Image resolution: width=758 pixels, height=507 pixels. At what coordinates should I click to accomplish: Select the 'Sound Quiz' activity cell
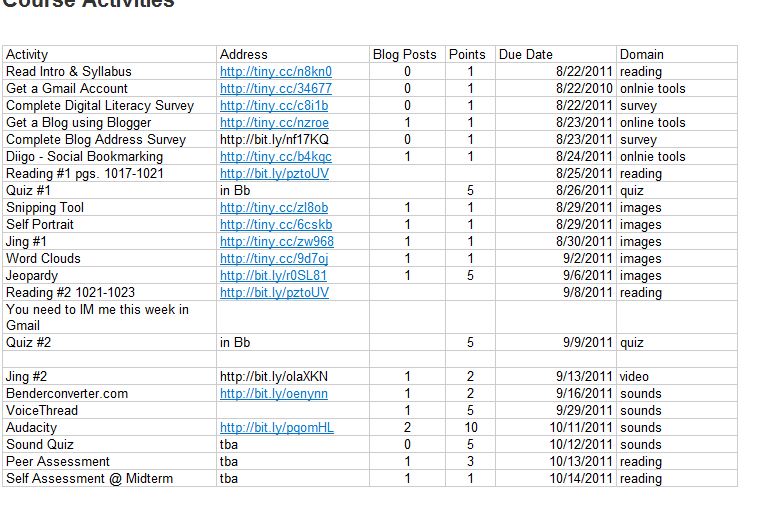[109, 444]
